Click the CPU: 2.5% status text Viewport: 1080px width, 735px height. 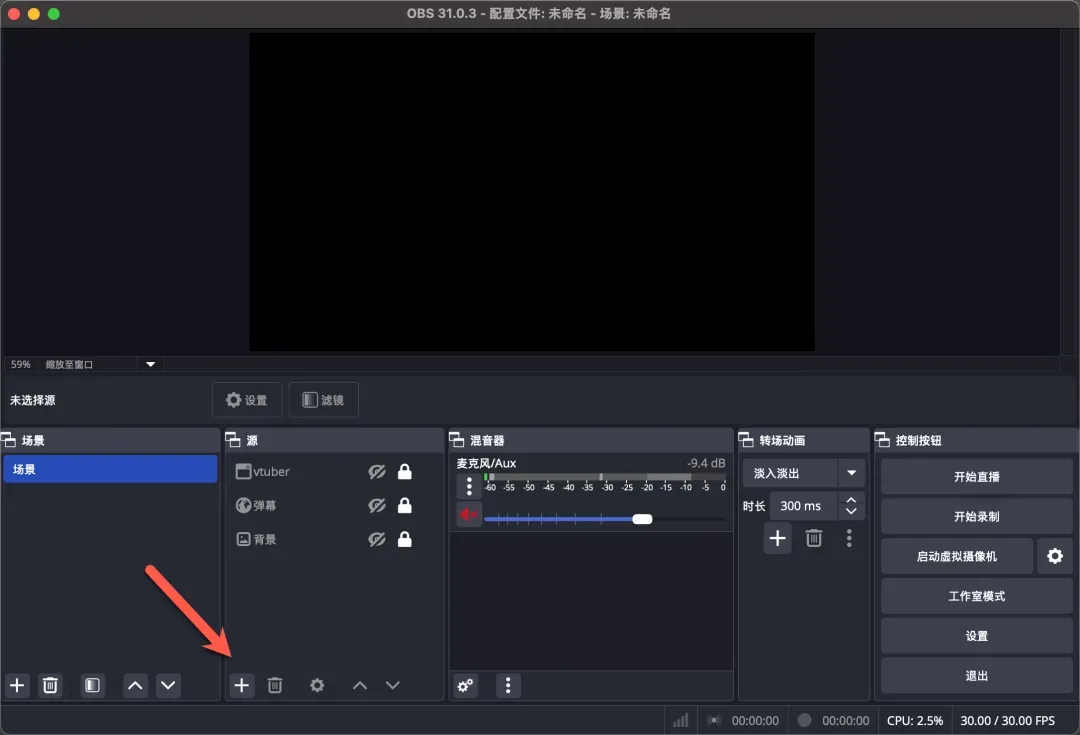(x=915, y=721)
